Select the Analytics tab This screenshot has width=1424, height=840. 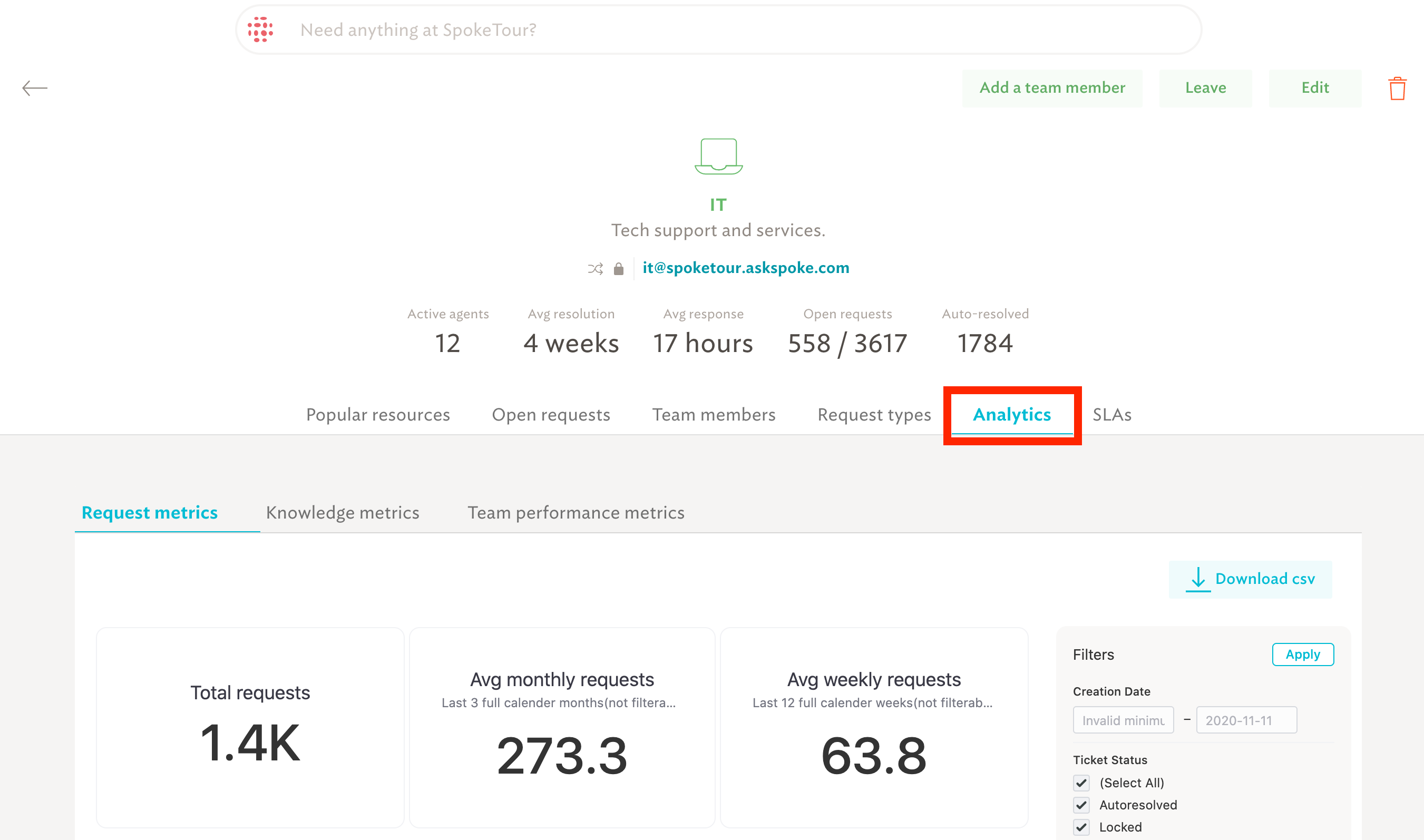click(x=1012, y=414)
